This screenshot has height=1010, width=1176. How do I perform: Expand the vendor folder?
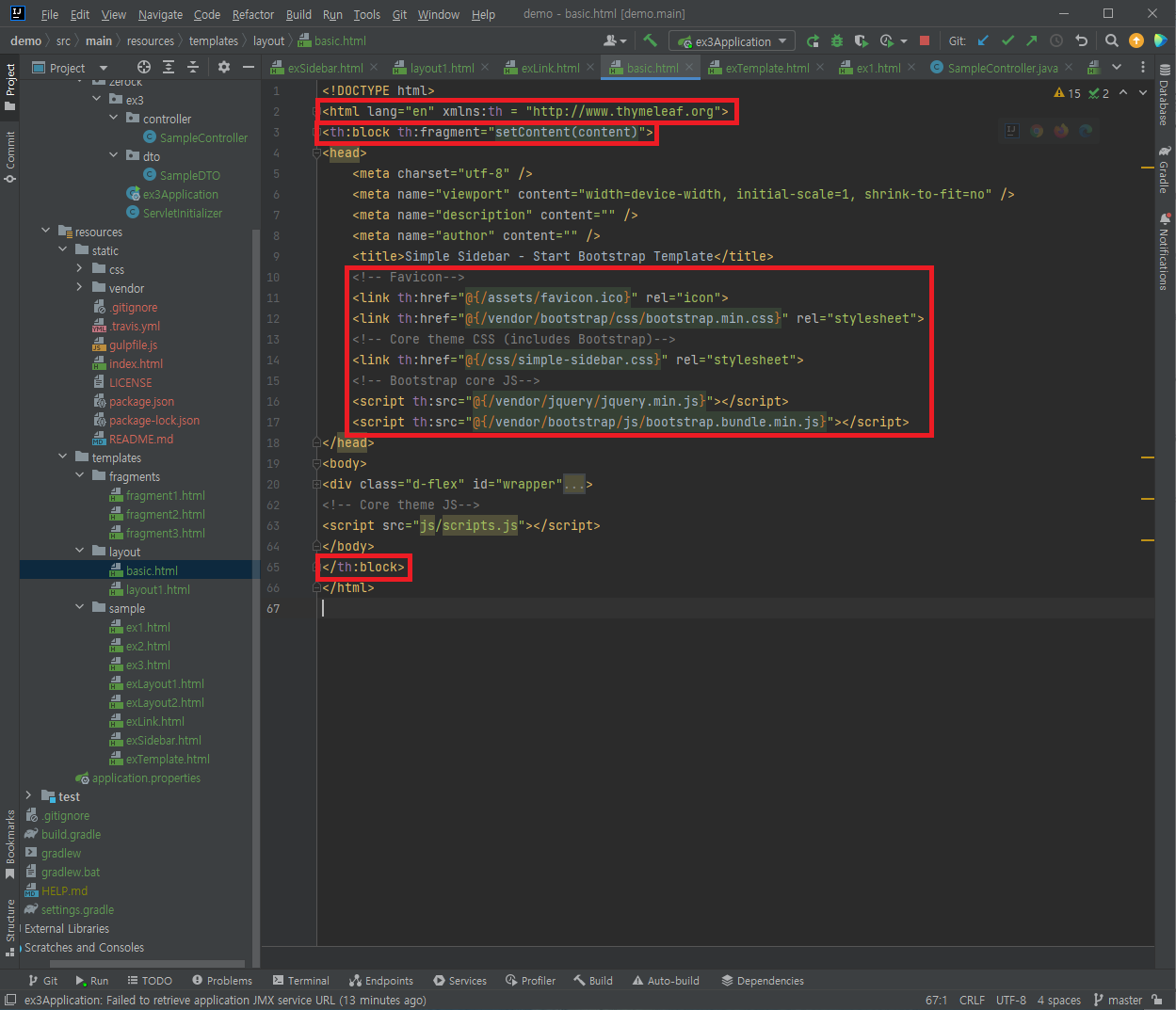pos(79,287)
